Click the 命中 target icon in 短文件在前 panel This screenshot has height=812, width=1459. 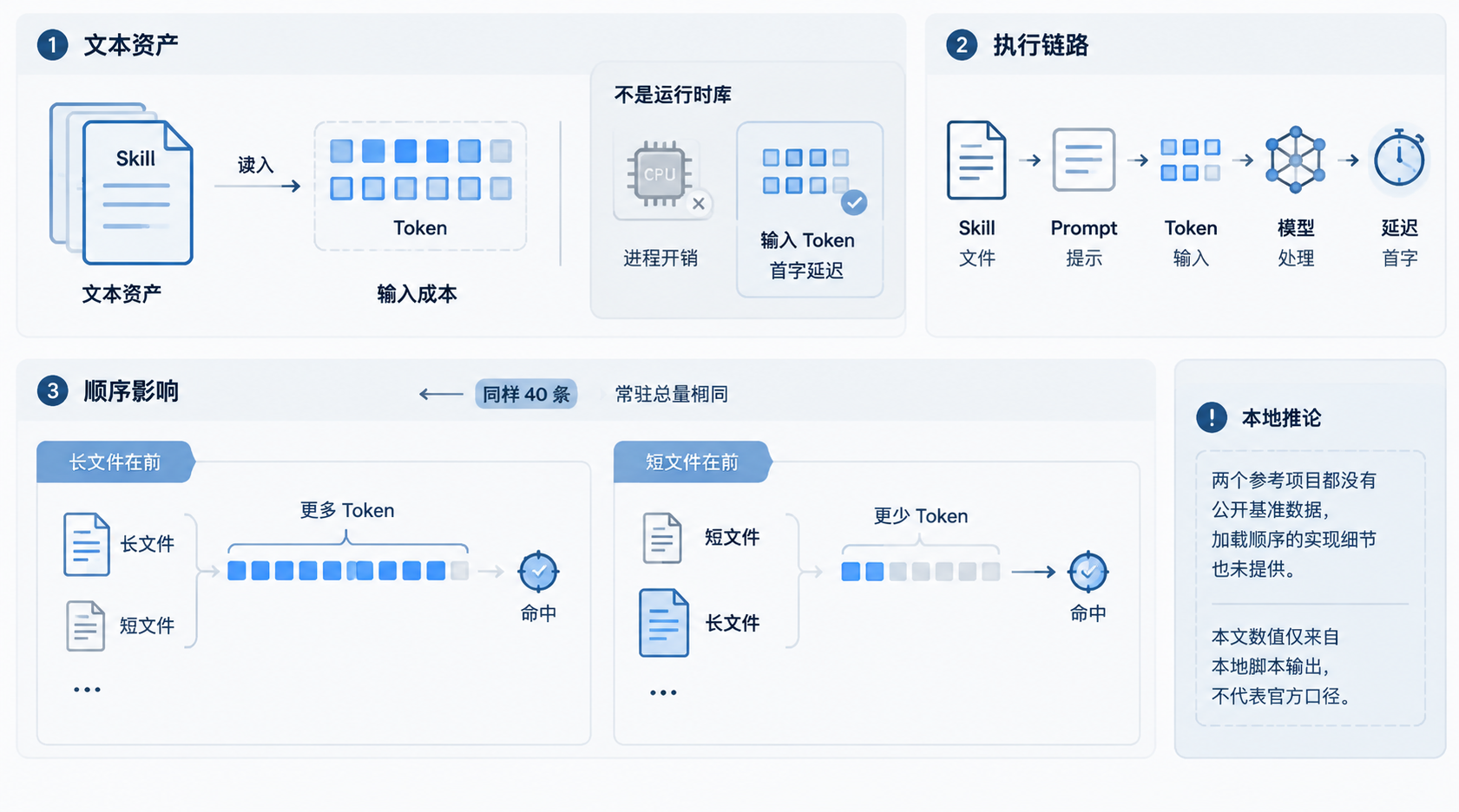coord(1088,572)
